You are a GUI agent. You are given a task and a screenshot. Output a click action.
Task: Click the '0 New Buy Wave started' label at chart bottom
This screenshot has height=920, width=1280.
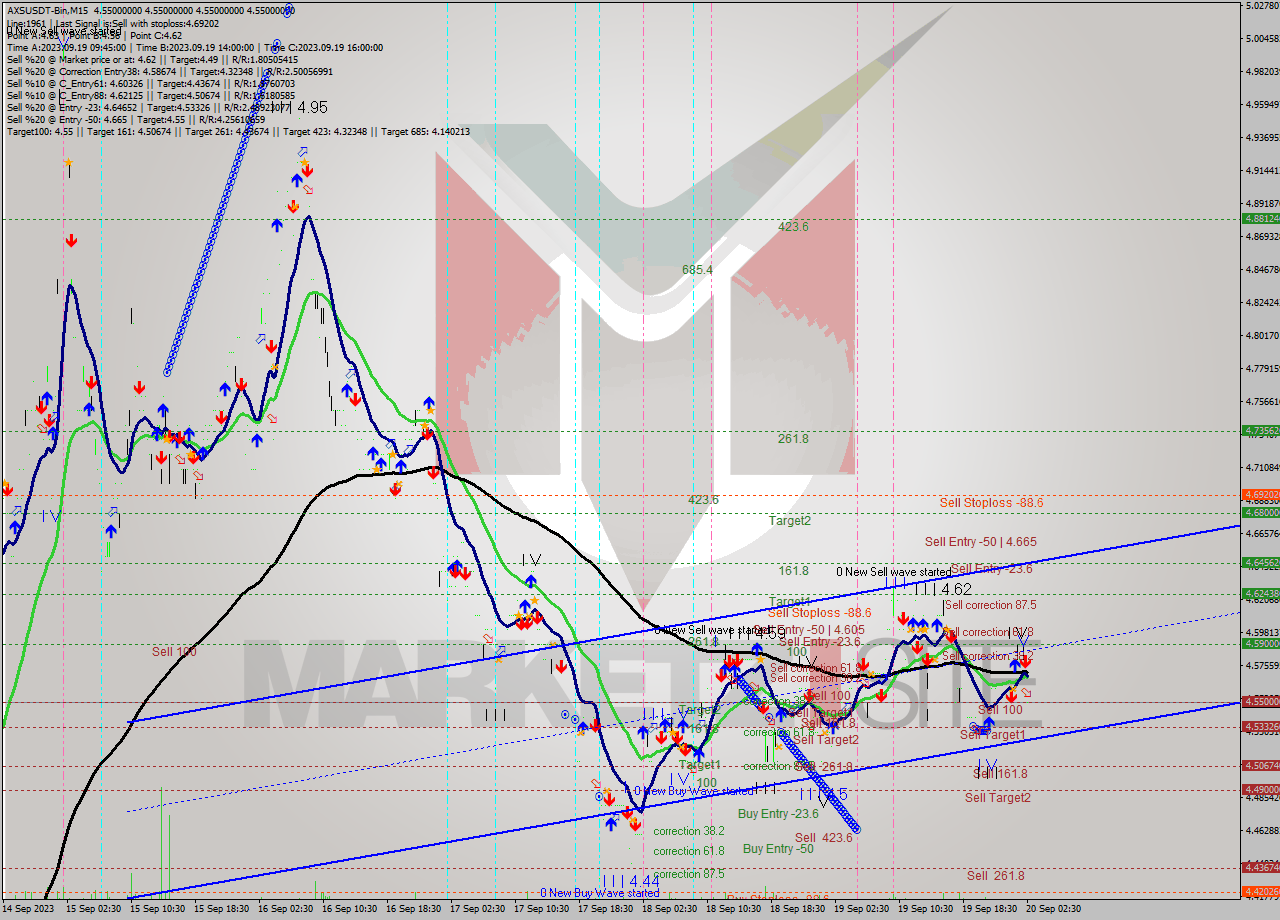[x=599, y=892]
